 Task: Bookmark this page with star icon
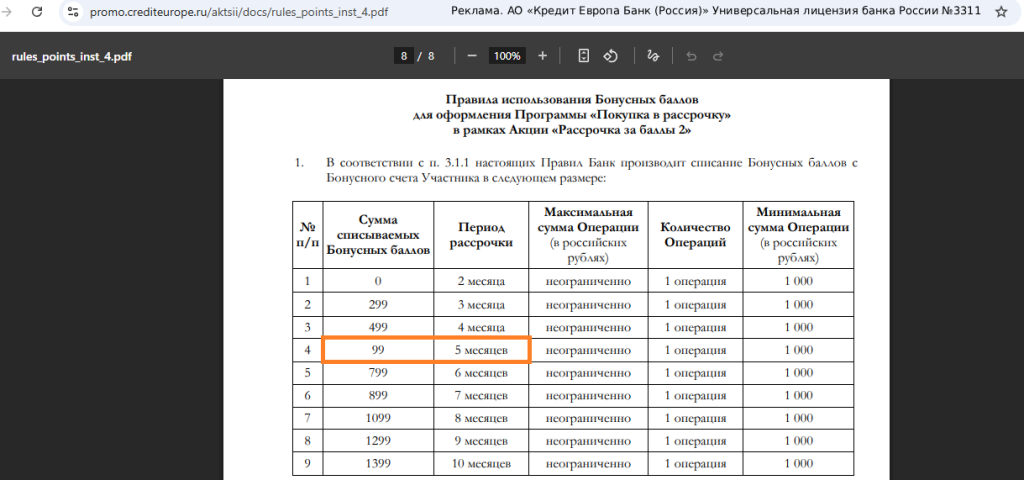[1001, 11]
